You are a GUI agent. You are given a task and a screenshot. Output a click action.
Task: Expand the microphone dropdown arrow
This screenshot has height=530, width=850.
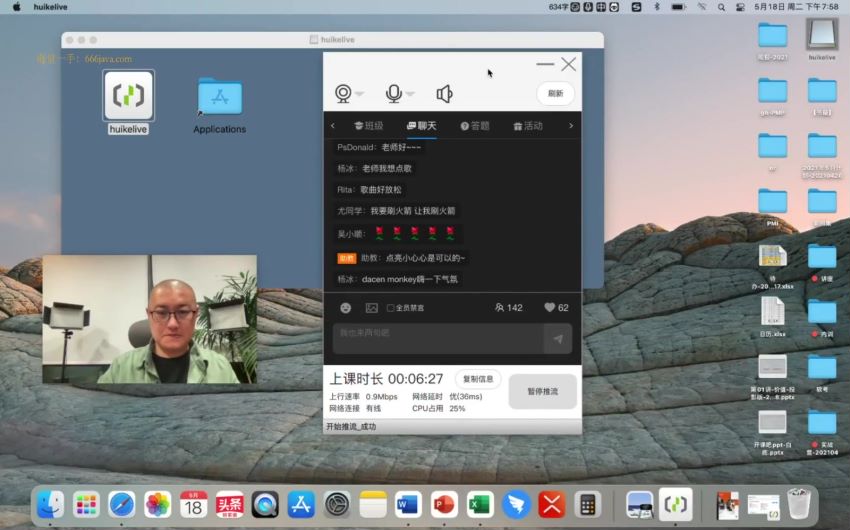410,94
